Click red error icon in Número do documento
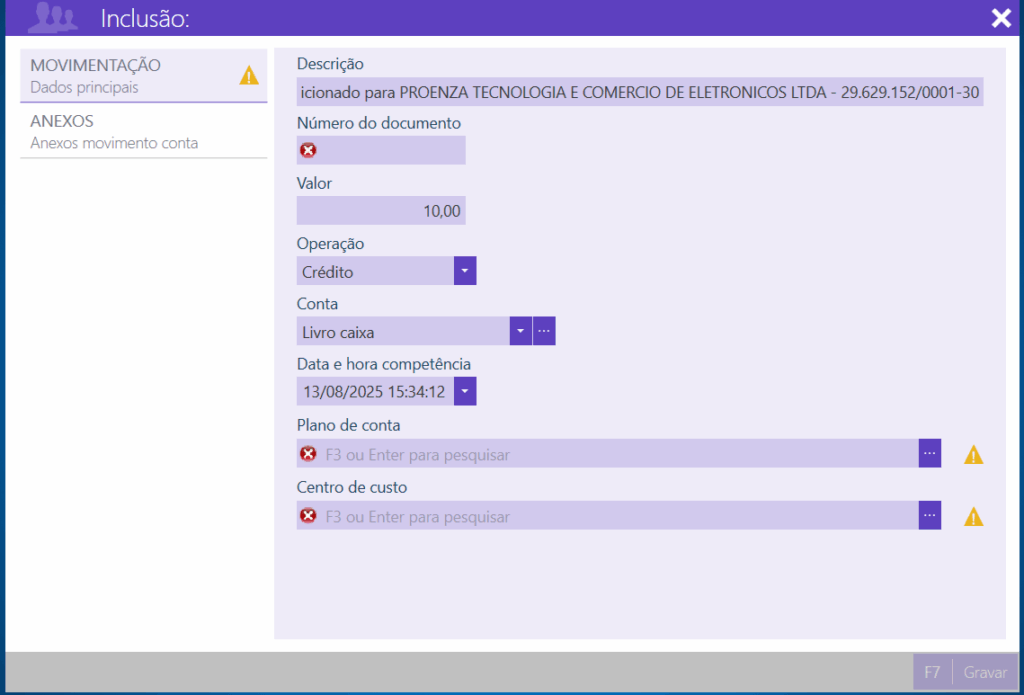The width and height of the screenshot is (1024, 695). [308, 151]
